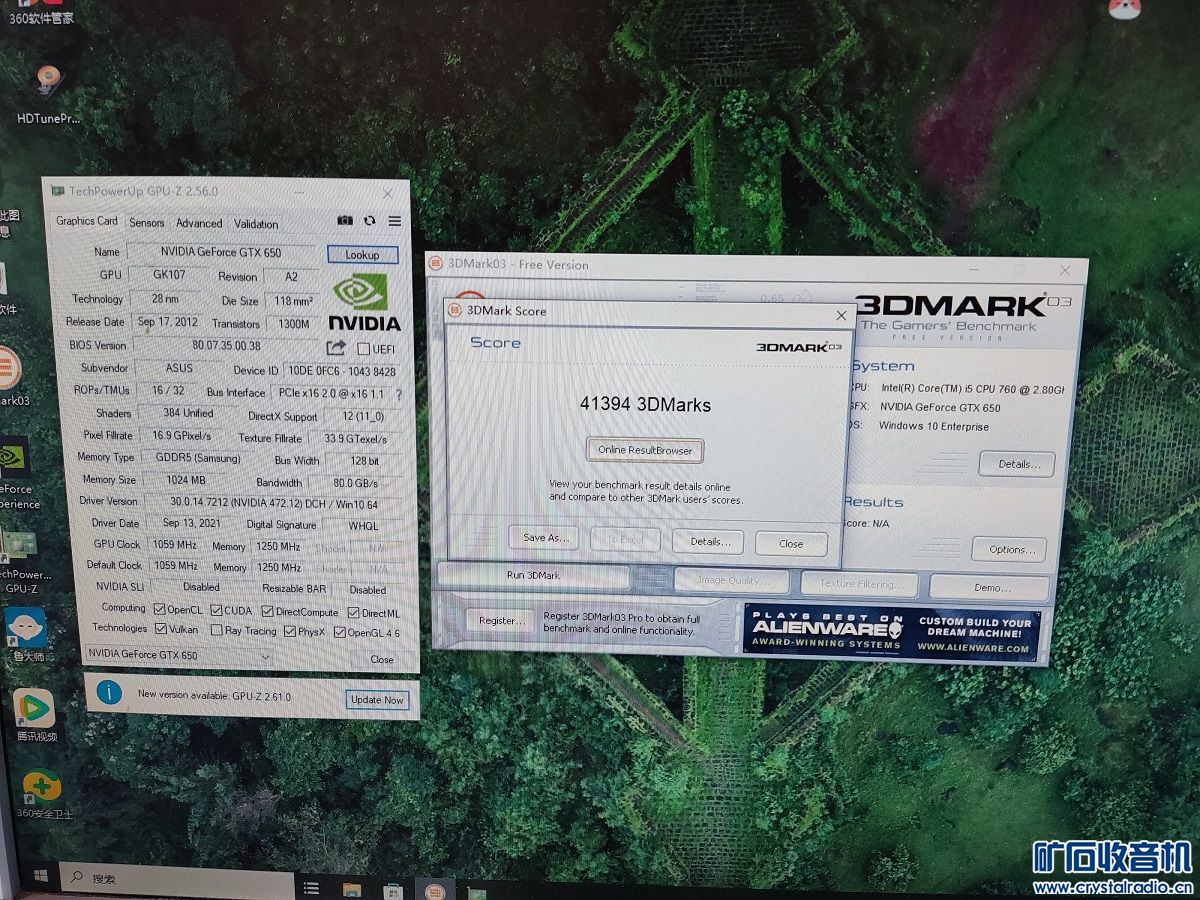Screen dimensions: 1200x900
Task: Toggle the OpenCL checkbox
Action: point(160,609)
